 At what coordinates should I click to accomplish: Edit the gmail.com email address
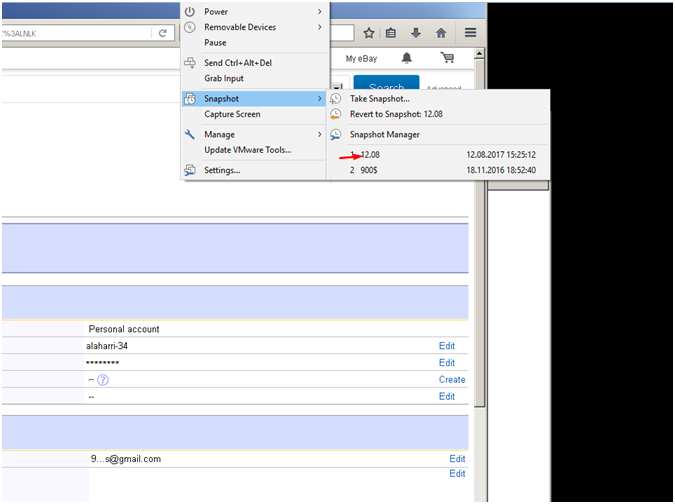tap(457, 459)
